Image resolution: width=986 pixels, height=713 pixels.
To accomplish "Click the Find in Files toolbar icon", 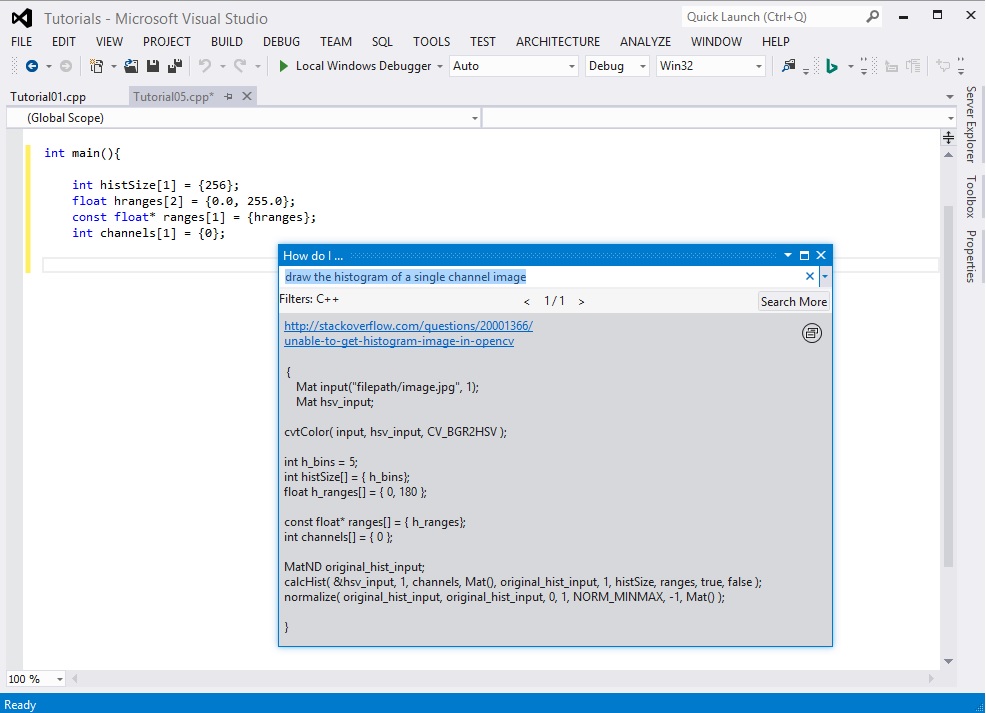I will coord(789,66).
